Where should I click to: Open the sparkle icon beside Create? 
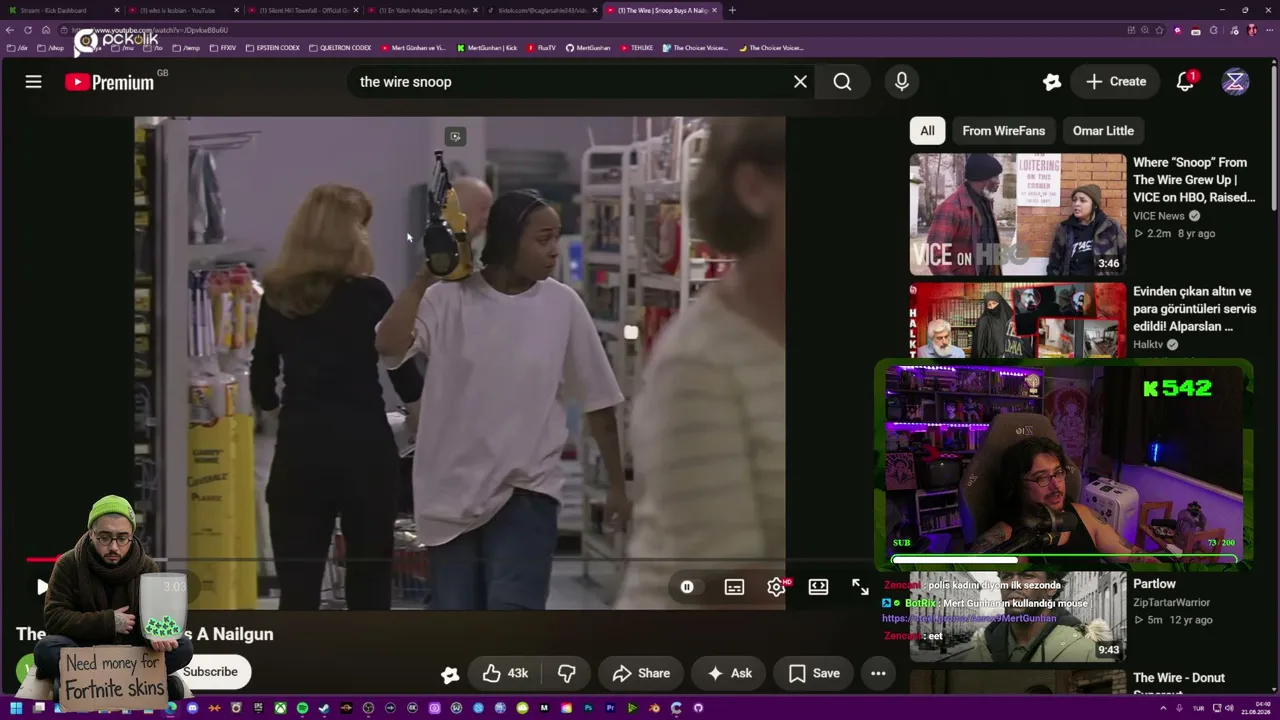(x=1051, y=82)
